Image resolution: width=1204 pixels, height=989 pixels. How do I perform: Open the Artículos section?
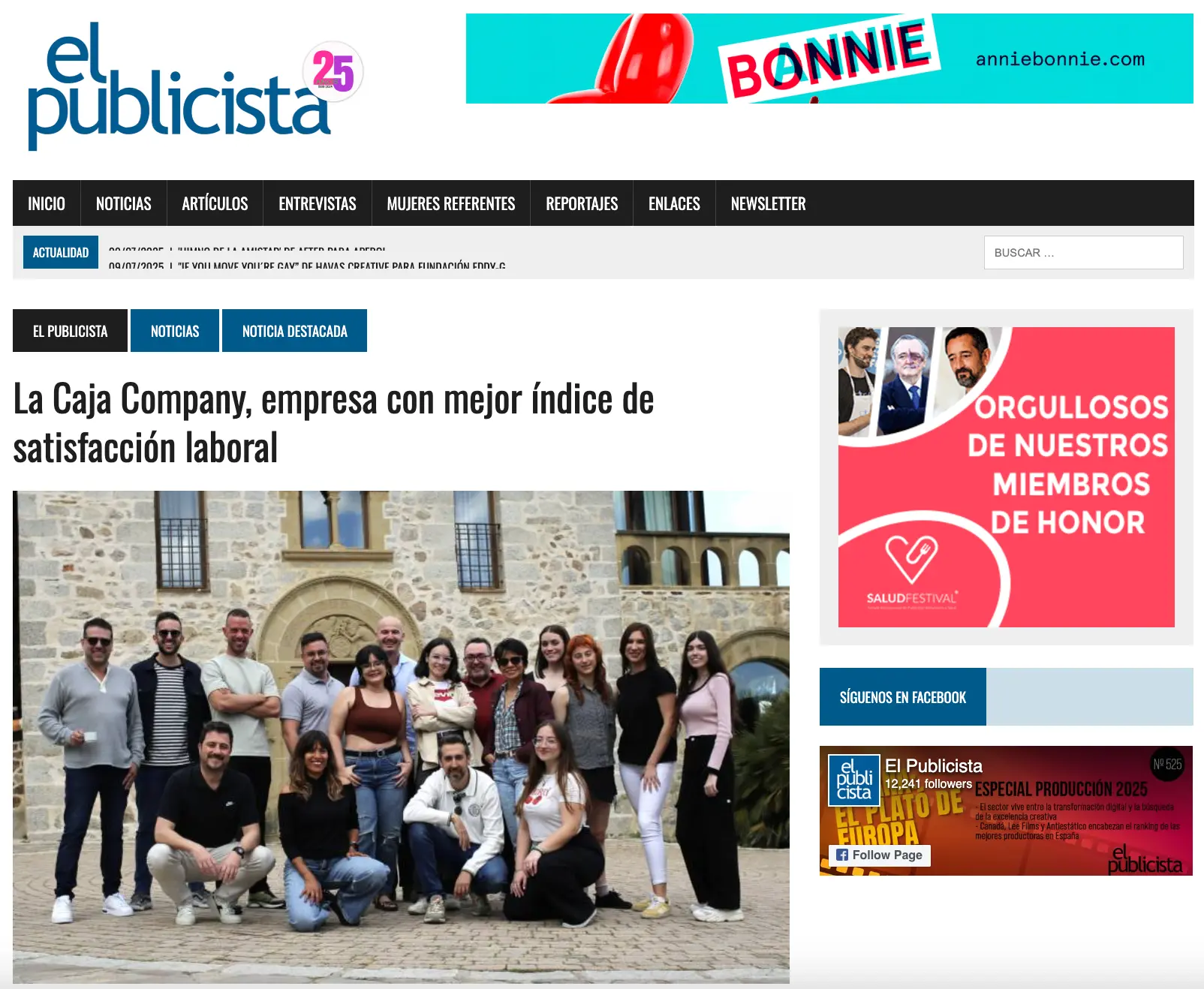[215, 203]
